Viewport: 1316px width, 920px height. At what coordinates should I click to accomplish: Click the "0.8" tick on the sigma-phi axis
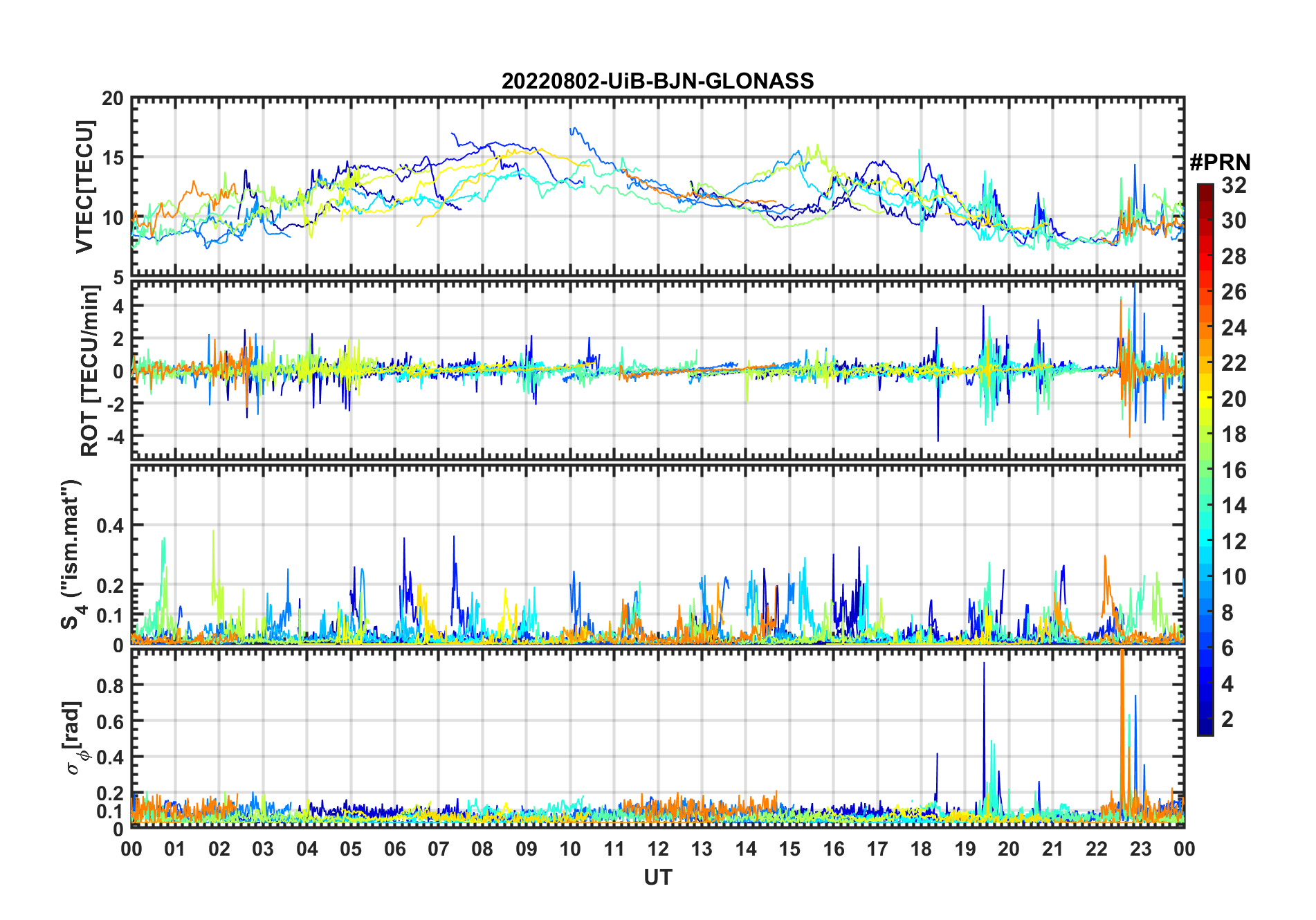click(x=110, y=686)
